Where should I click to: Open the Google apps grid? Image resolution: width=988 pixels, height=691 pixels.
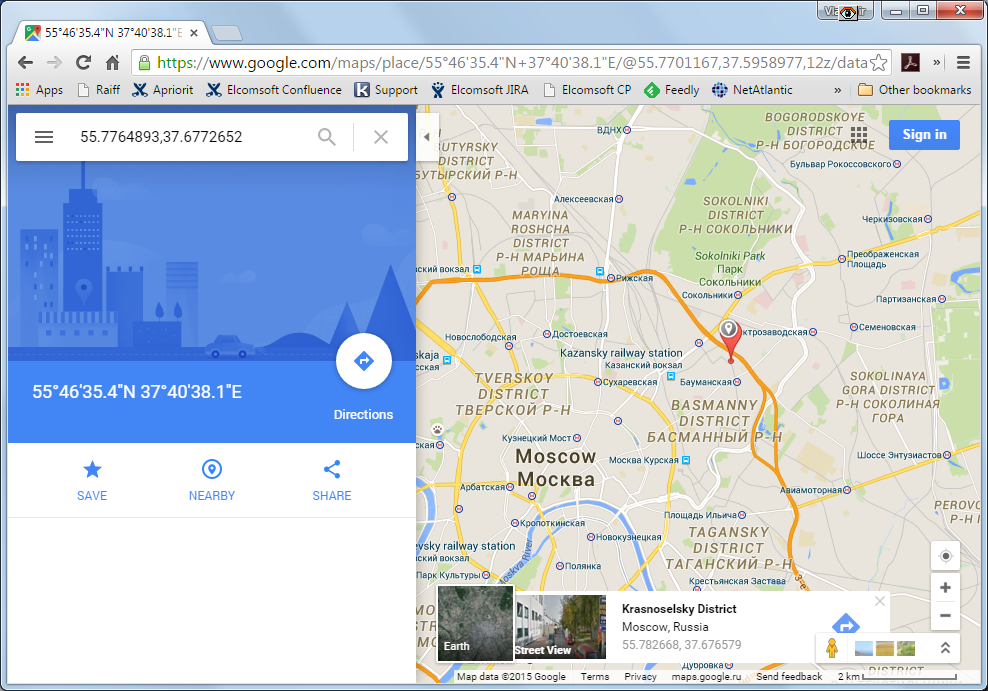[x=859, y=135]
